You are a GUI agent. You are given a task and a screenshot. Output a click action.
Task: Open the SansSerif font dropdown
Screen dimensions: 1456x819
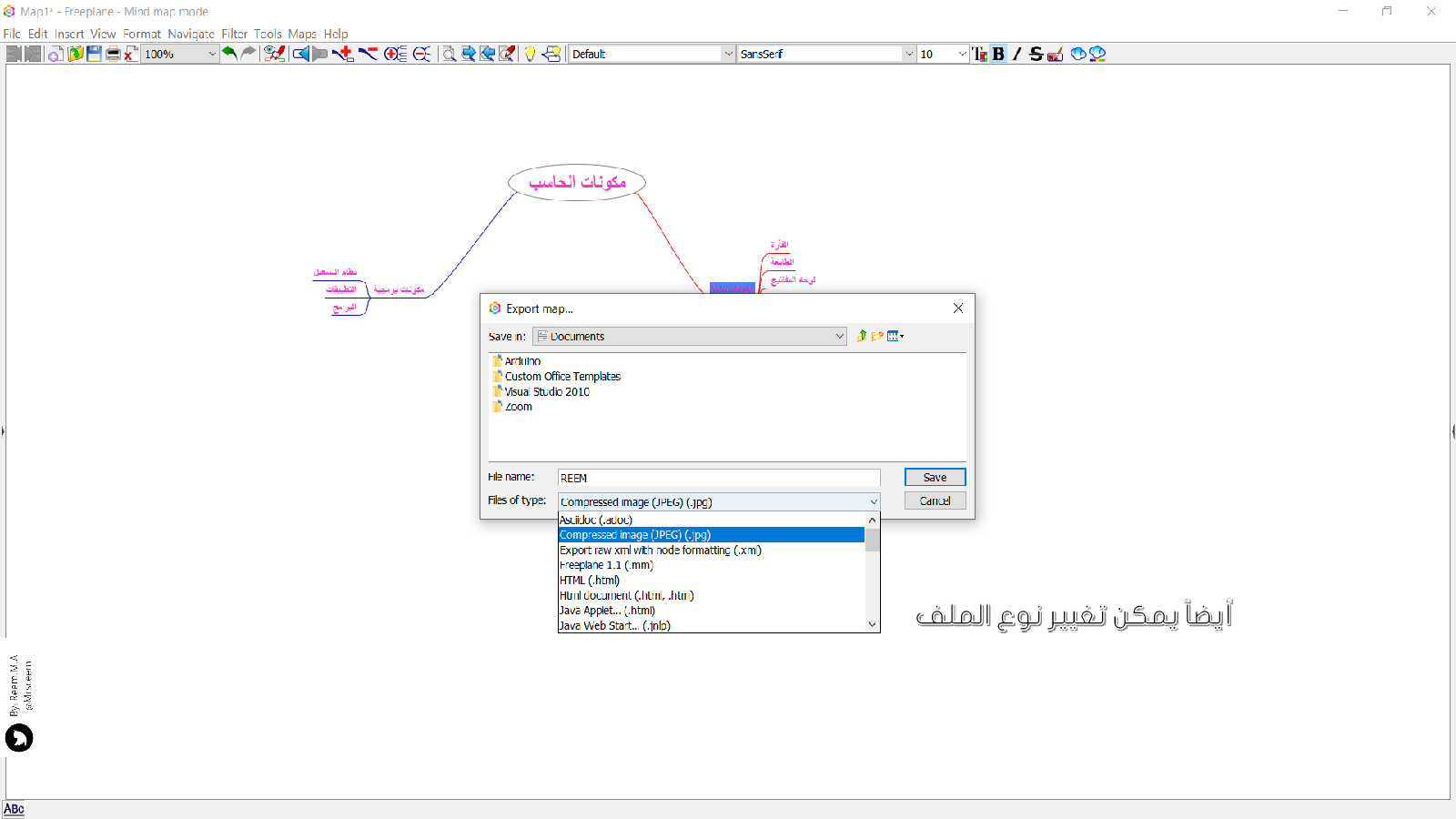(x=908, y=54)
